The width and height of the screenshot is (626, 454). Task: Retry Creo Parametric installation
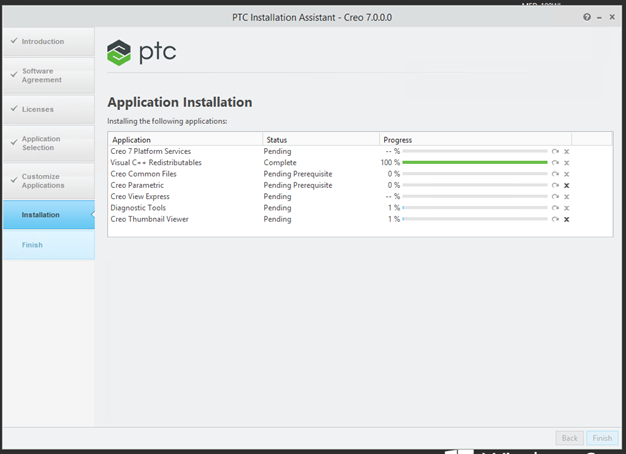555,185
